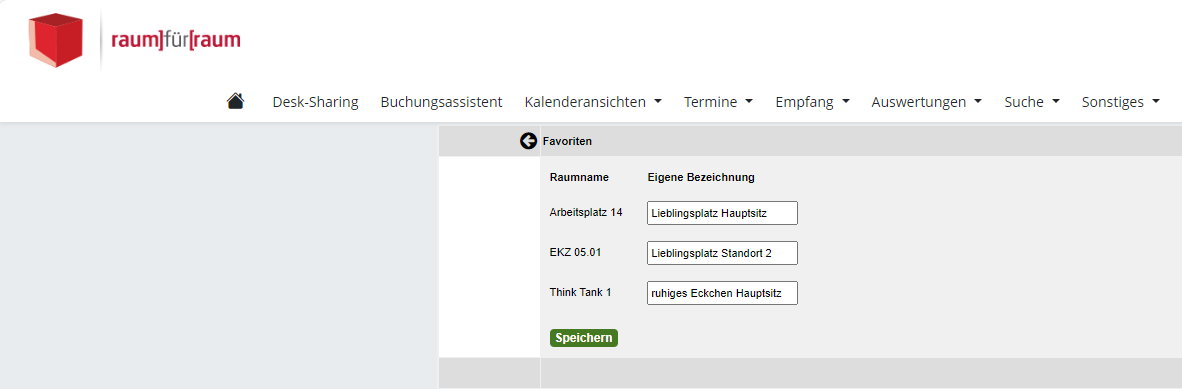Open the Desk-Sharing page
1182x389 pixels.
click(x=315, y=102)
